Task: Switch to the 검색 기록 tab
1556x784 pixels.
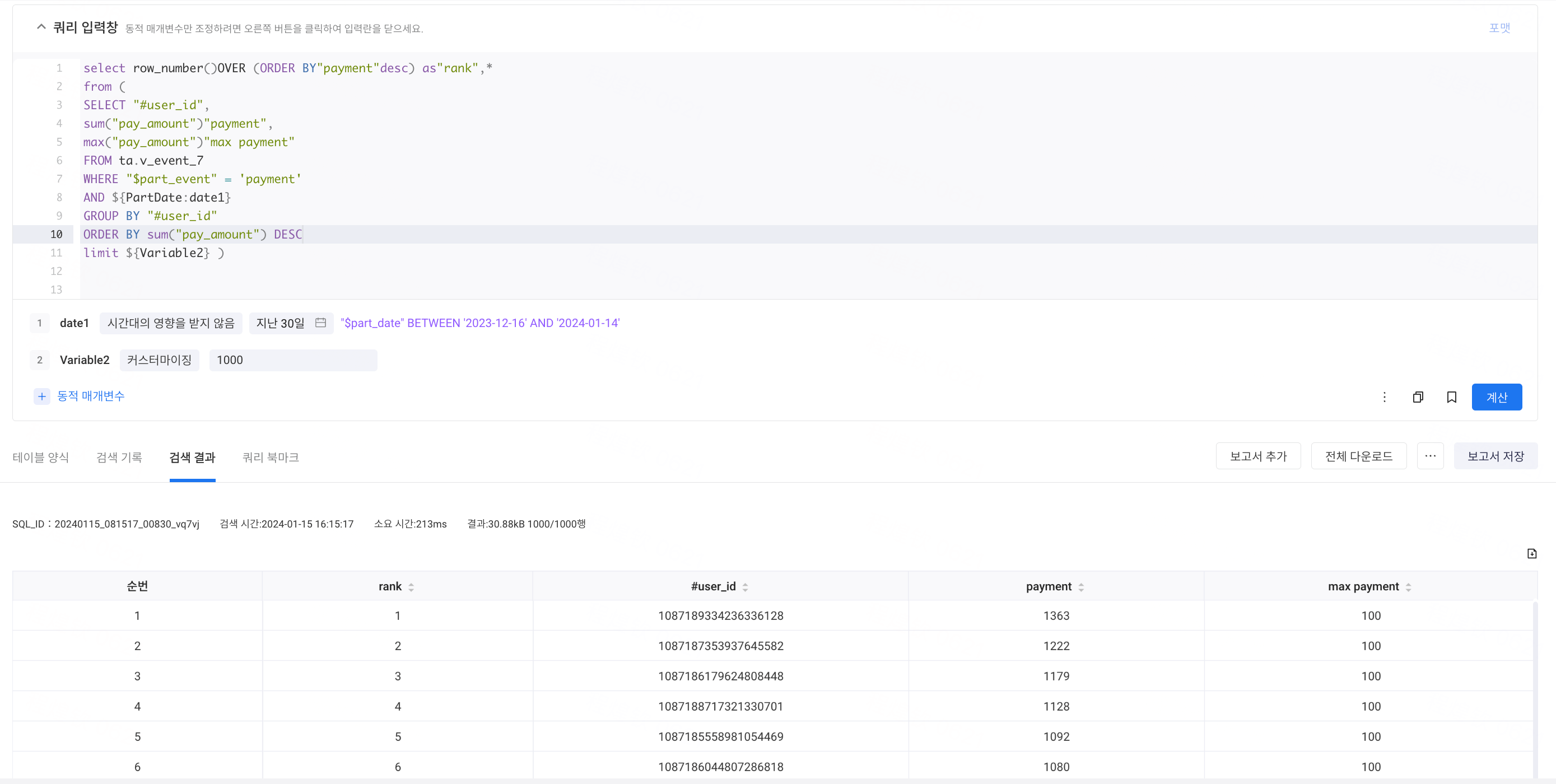Action: [119, 457]
